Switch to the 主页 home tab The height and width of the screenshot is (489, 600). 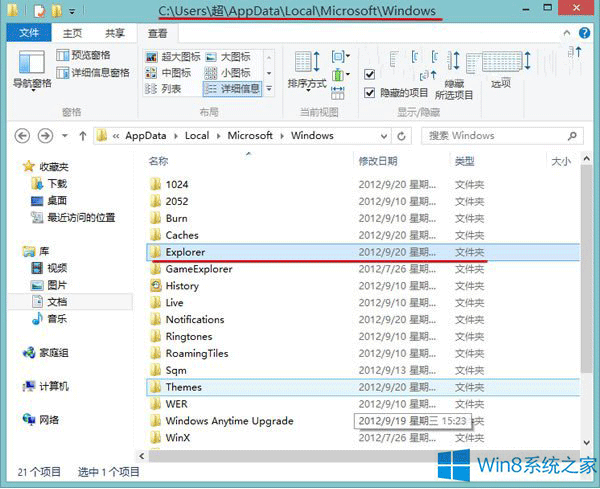72,34
